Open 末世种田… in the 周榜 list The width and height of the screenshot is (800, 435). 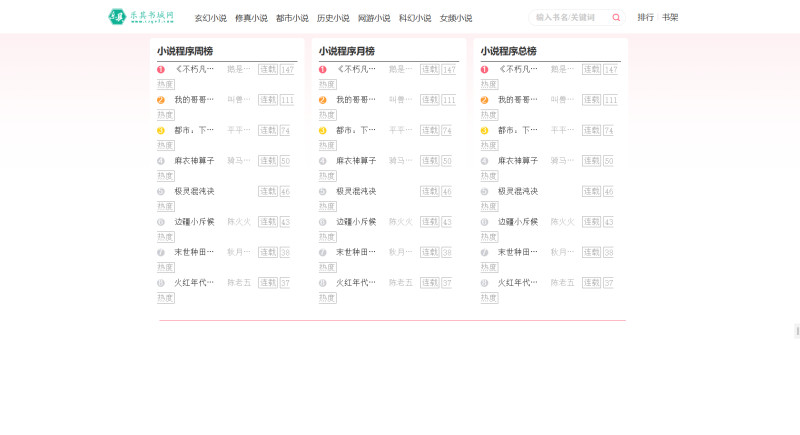(x=194, y=252)
